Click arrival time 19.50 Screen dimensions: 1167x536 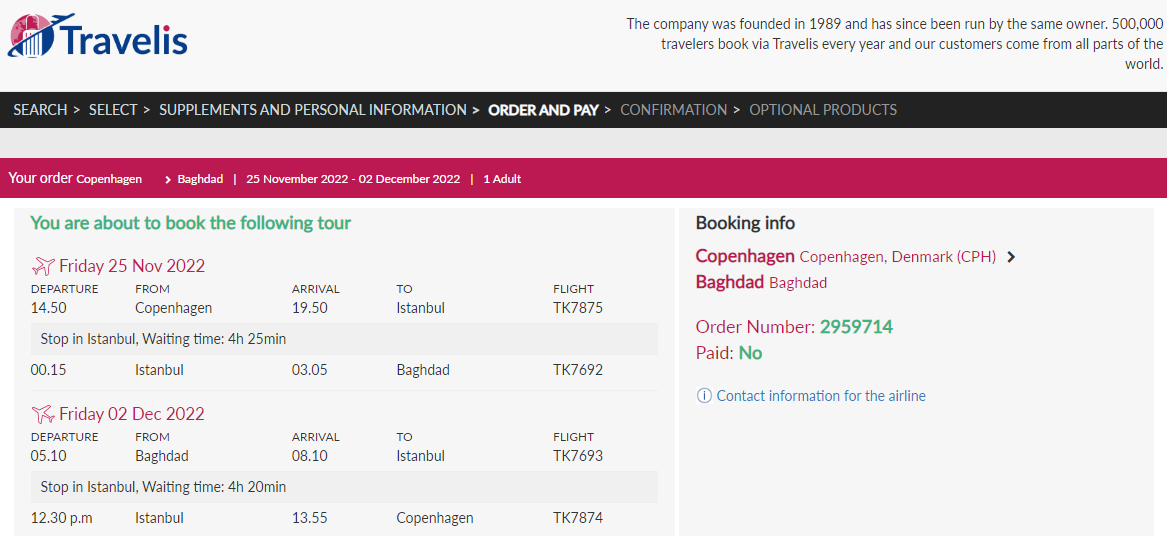pyautogui.click(x=310, y=307)
